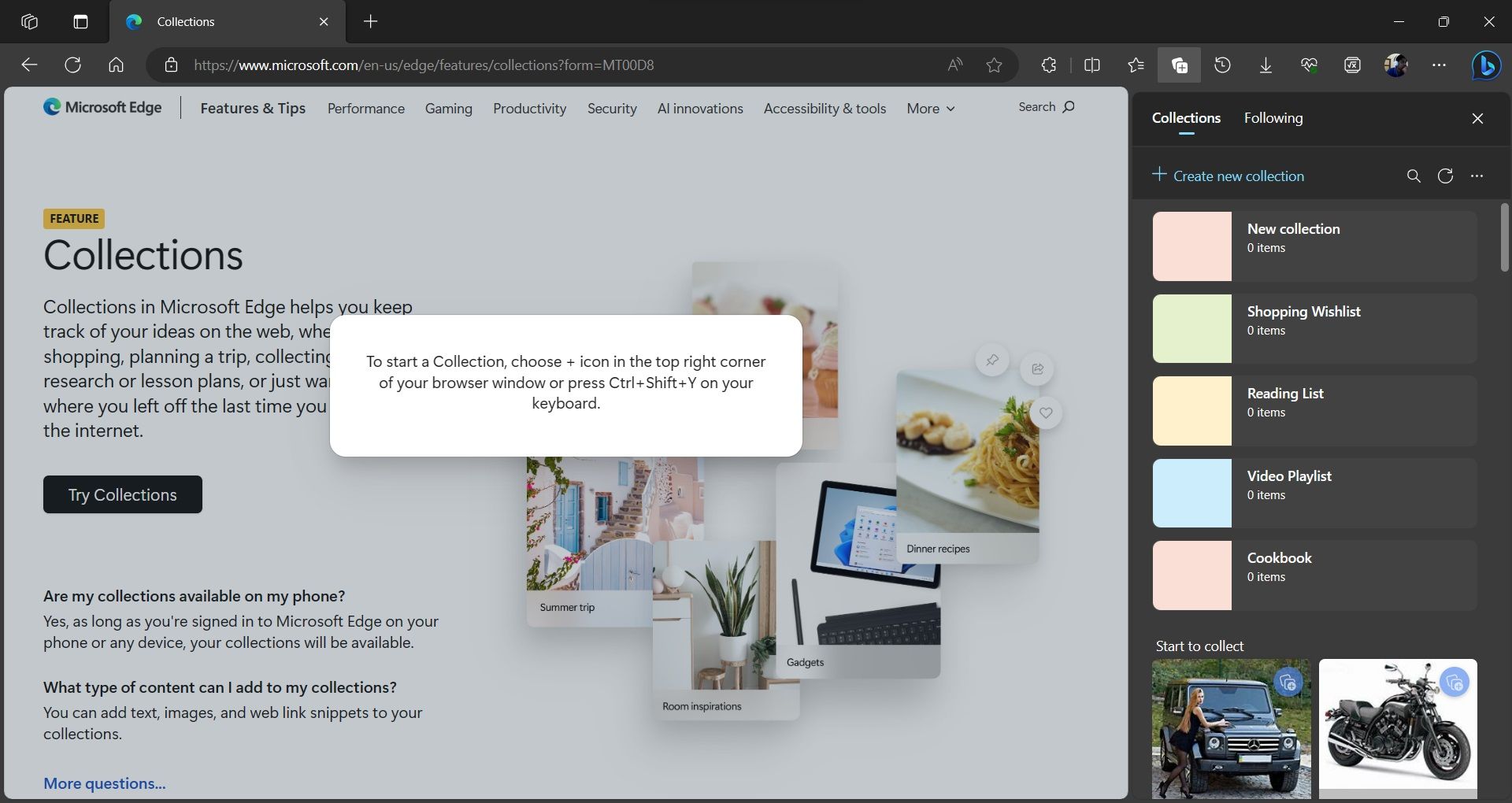Open split screen mode icon
This screenshot has width=1512, height=803.
tap(1092, 65)
